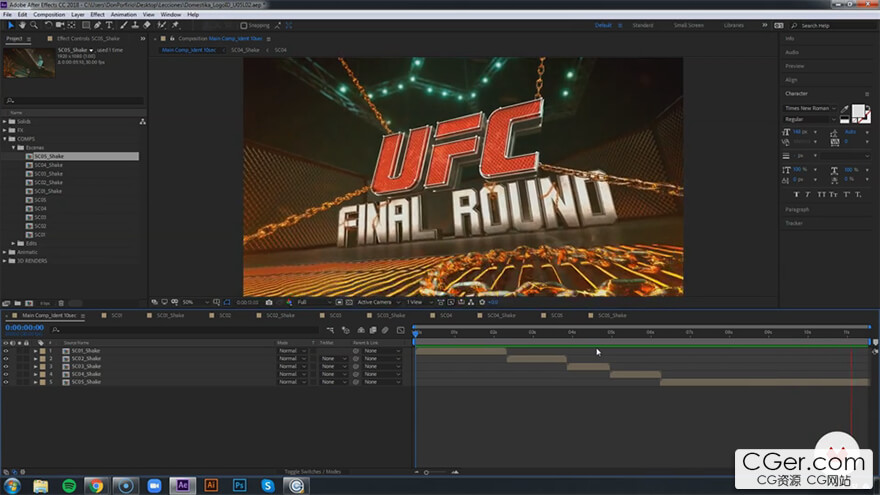Click the timeline zoom slider
This screenshot has height=495, width=880.
click(436, 472)
